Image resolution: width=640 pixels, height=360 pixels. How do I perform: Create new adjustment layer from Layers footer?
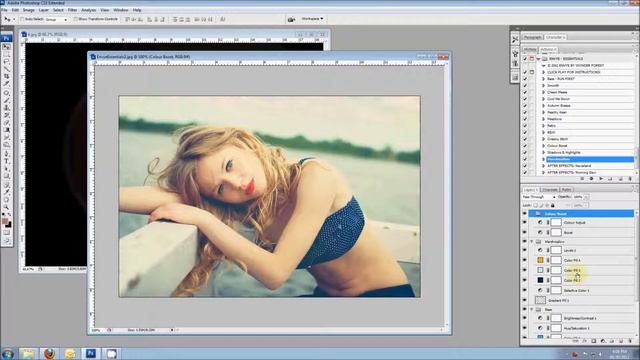click(x=603, y=341)
